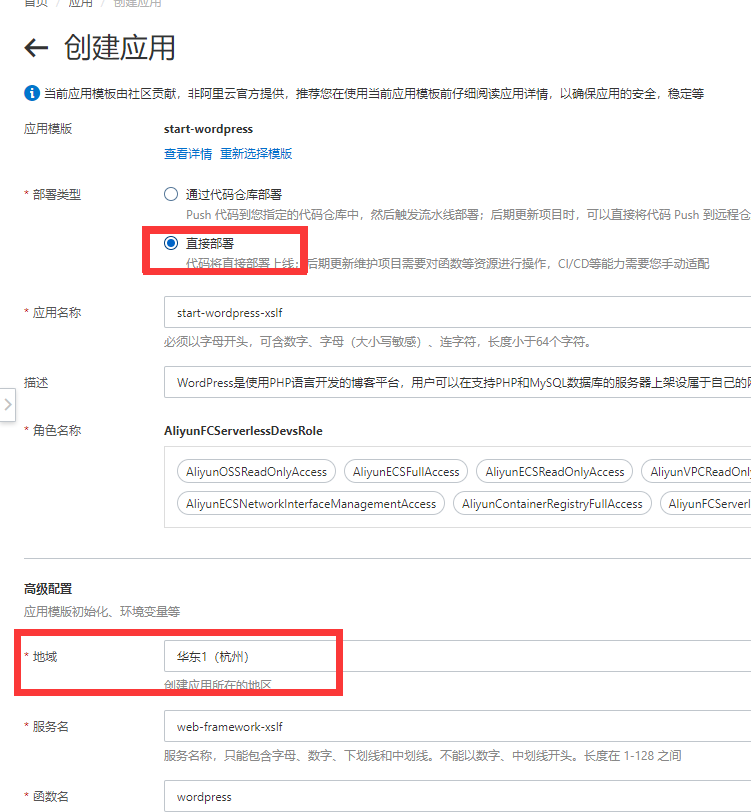Screen dimensions: 751x812
Task: Click AliyunECSReadOnlyAccess policy tag
Action: pyautogui.click(x=555, y=471)
